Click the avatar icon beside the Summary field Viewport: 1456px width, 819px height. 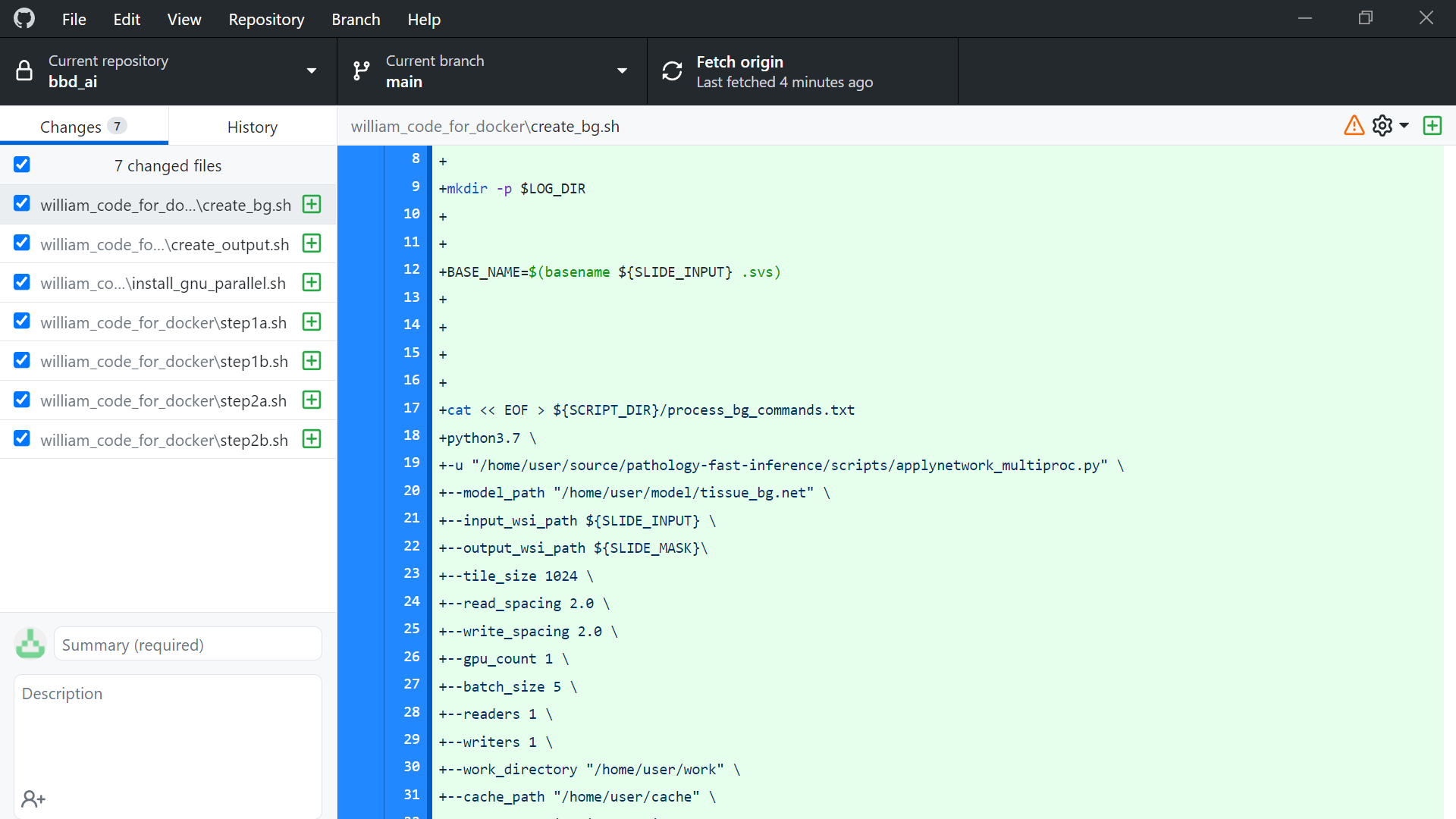[x=30, y=643]
